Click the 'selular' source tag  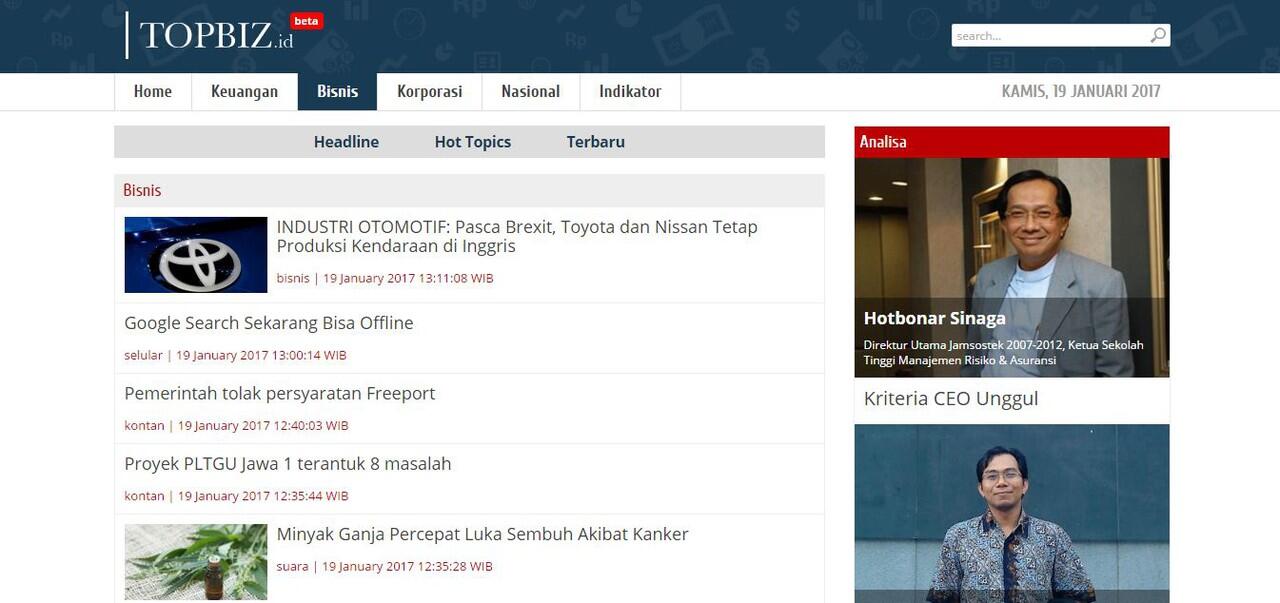pos(143,355)
